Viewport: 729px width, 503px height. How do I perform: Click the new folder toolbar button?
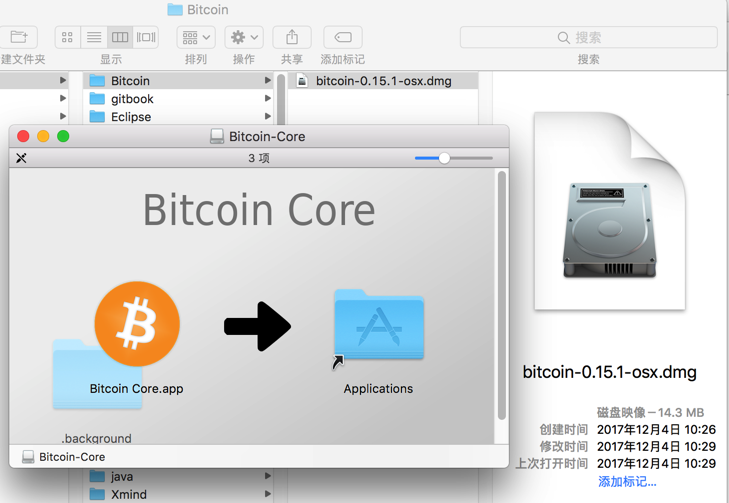point(18,37)
